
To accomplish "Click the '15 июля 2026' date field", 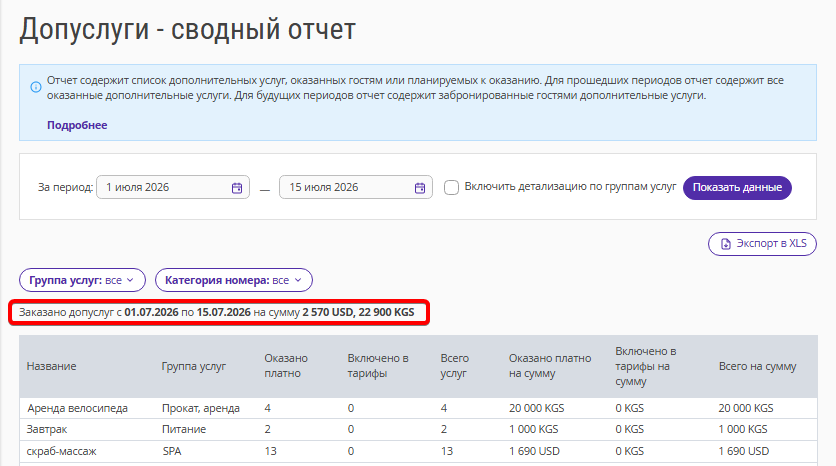I will pos(356,187).
